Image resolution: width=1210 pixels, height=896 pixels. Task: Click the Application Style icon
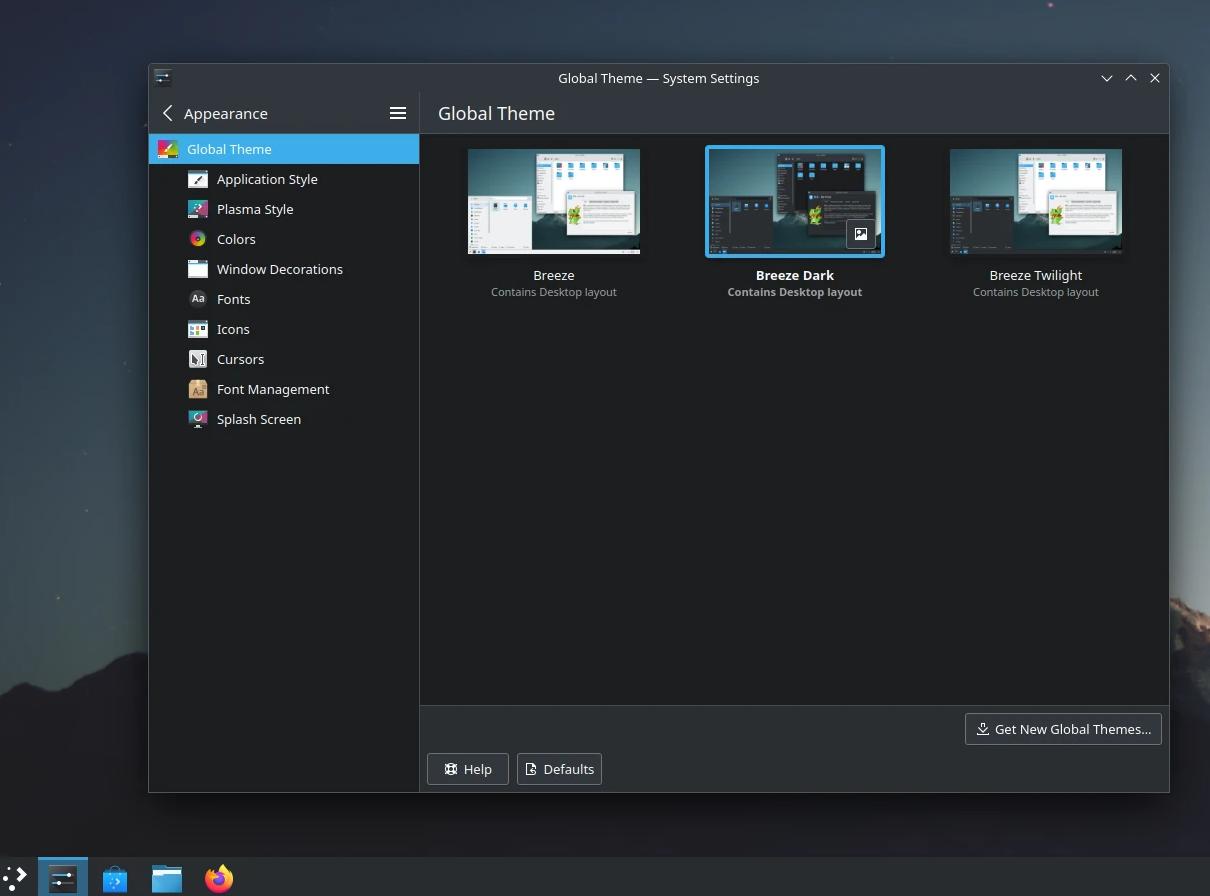(198, 179)
